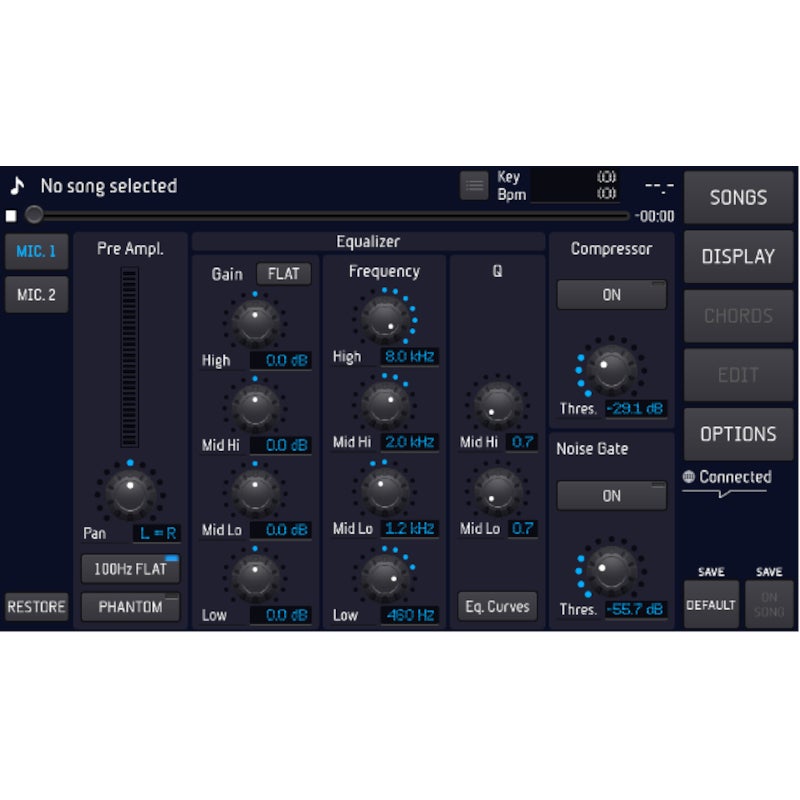800x800 pixels.
Task: Toggle the Noise Gate ON button
Action: coord(611,496)
